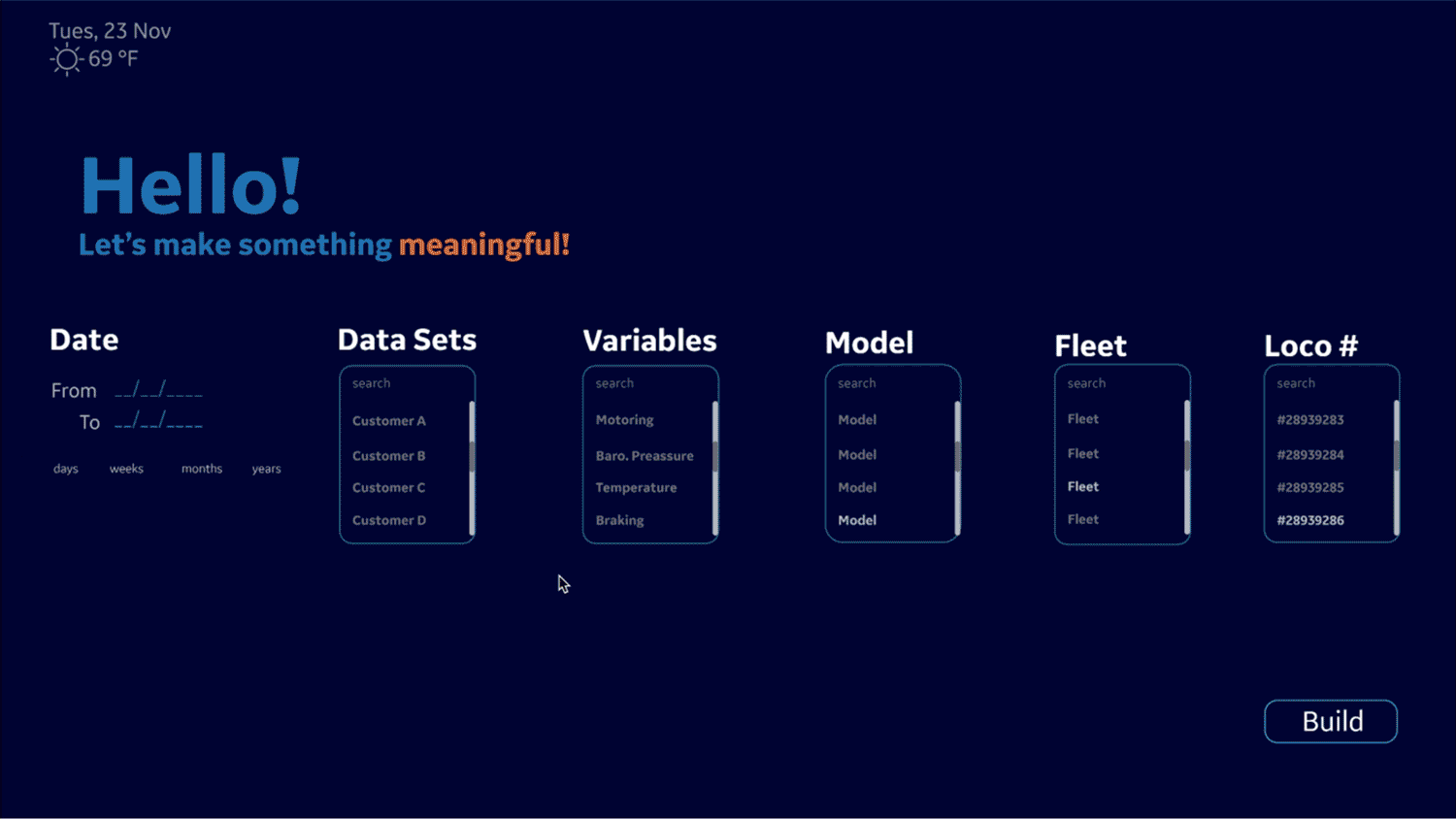Select Braking from the Variables list
This screenshot has height=819, width=1456.
click(x=620, y=520)
